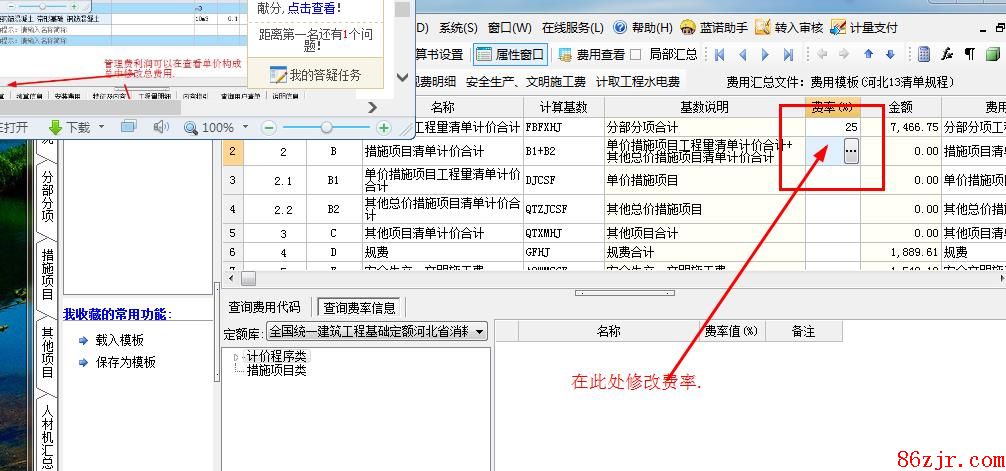Toggle the 属性窗口 button
Image resolution: width=1006 pixels, height=471 pixels.
click(x=510, y=55)
